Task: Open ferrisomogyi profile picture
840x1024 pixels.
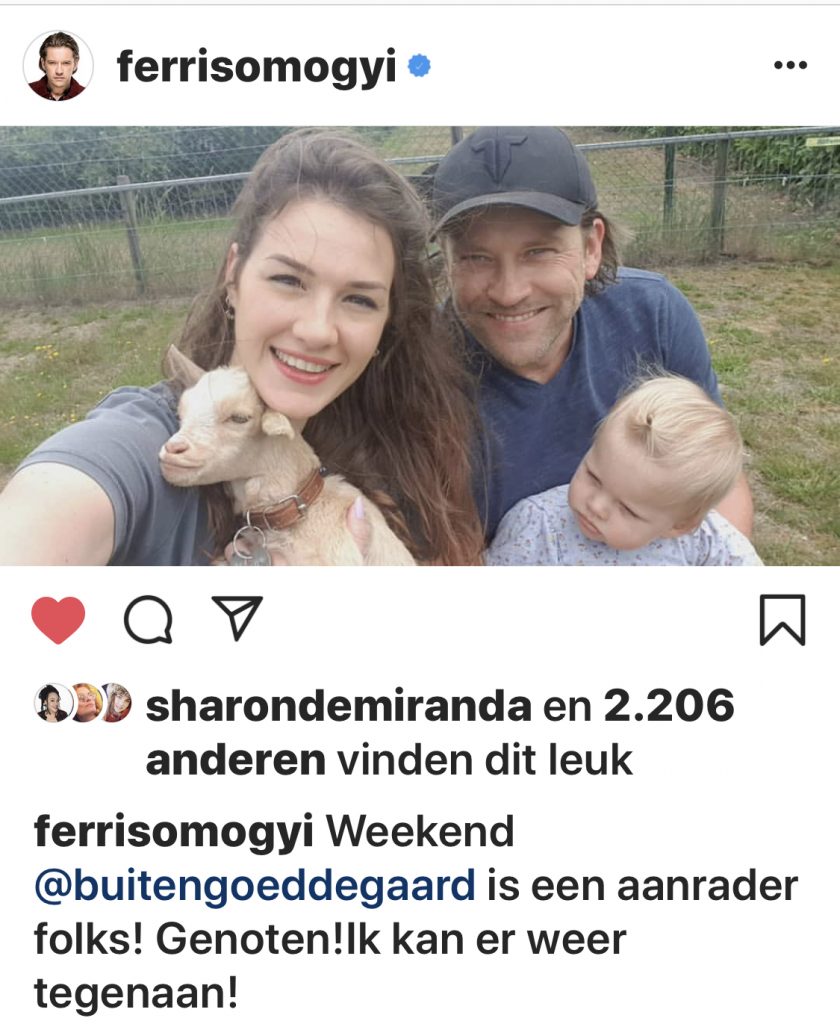Action: pos(58,65)
